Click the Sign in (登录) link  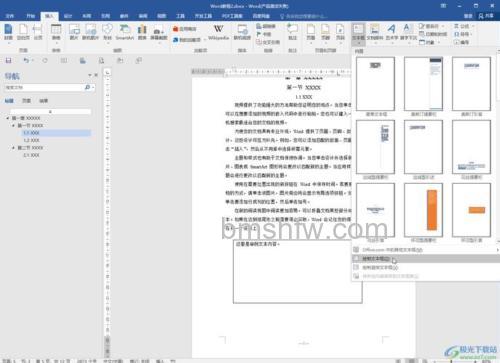click(x=468, y=16)
